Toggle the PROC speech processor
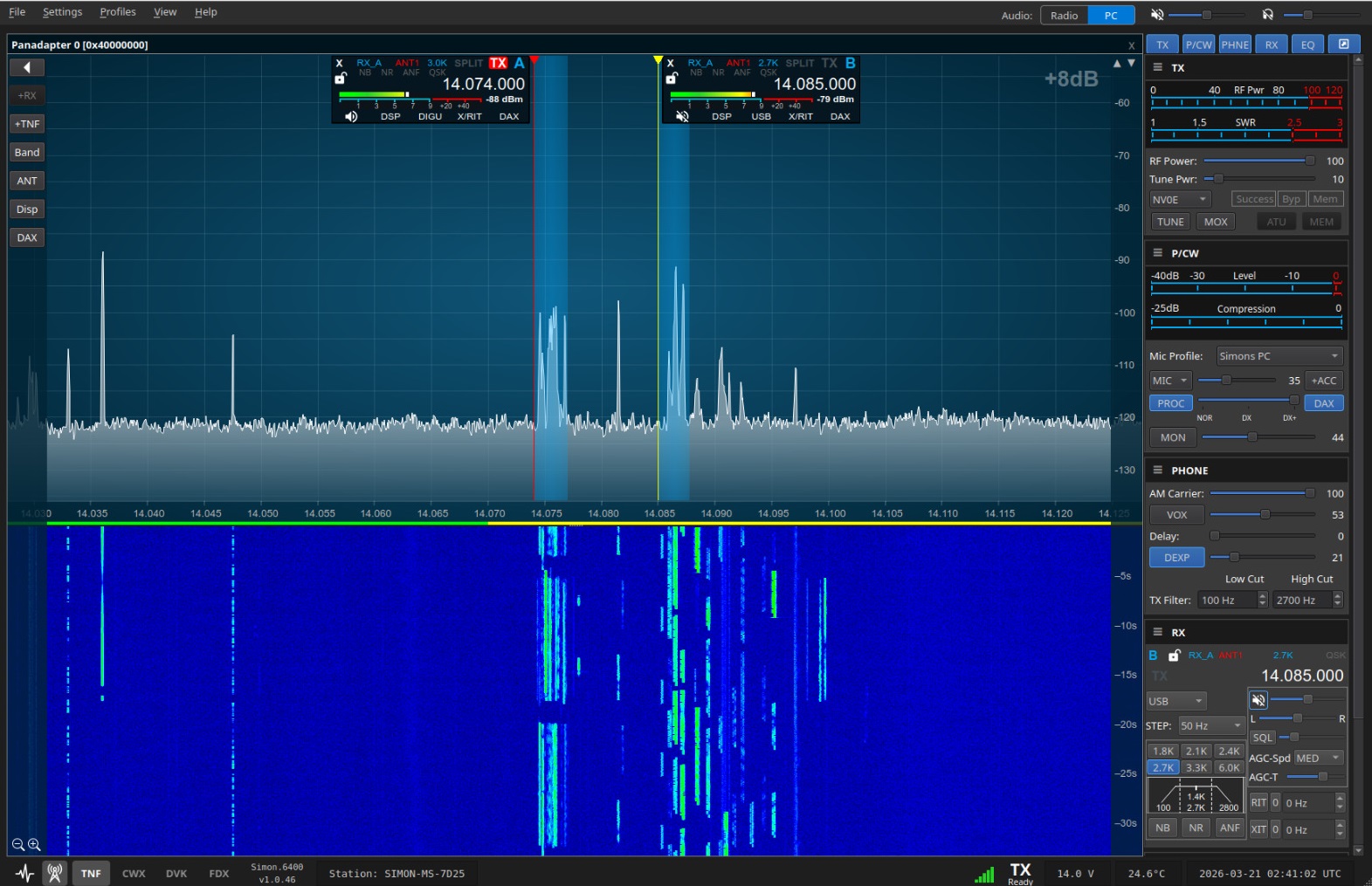Image resolution: width=1372 pixels, height=886 pixels. tap(1170, 403)
